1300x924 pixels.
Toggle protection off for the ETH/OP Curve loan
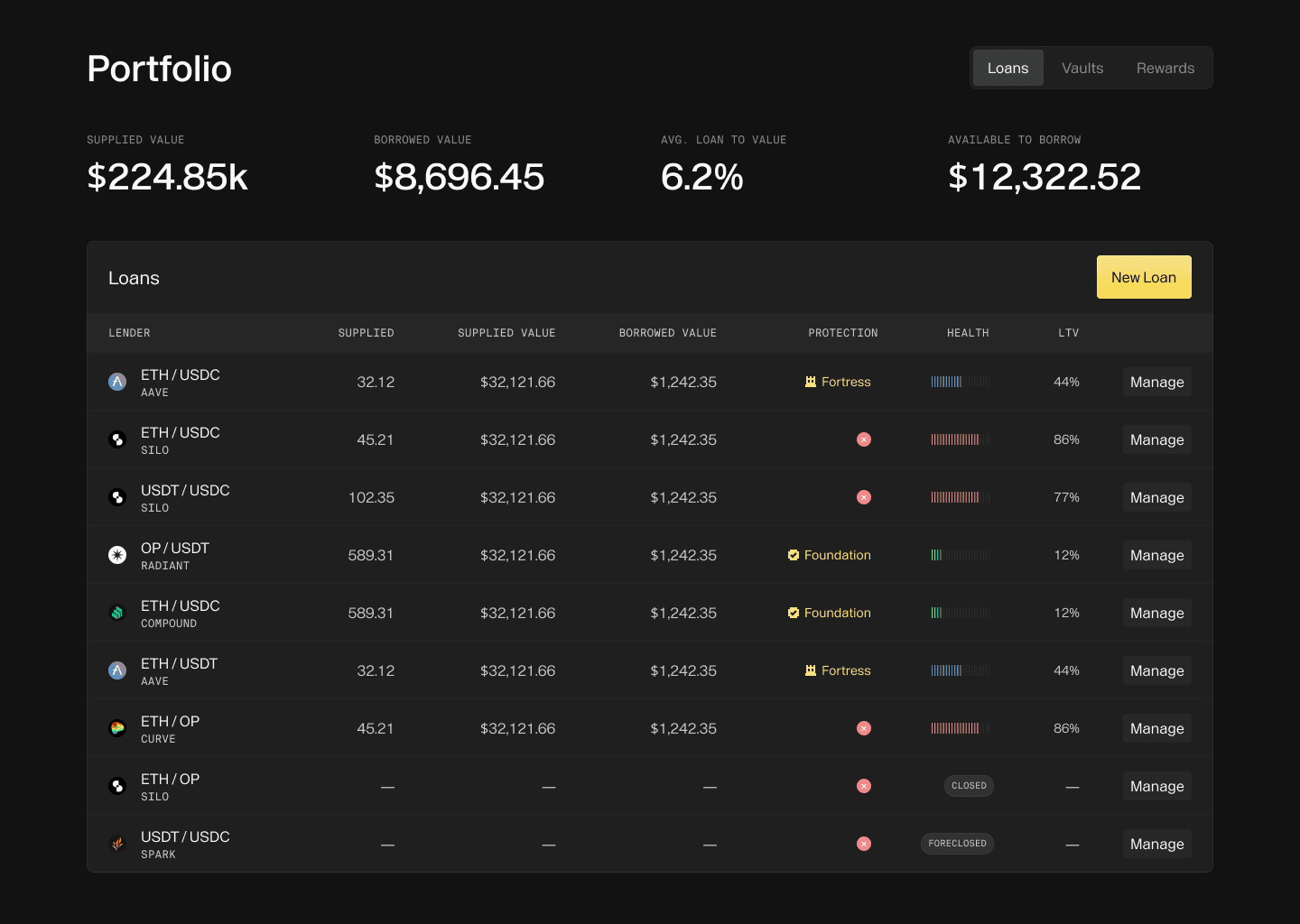click(864, 728)
